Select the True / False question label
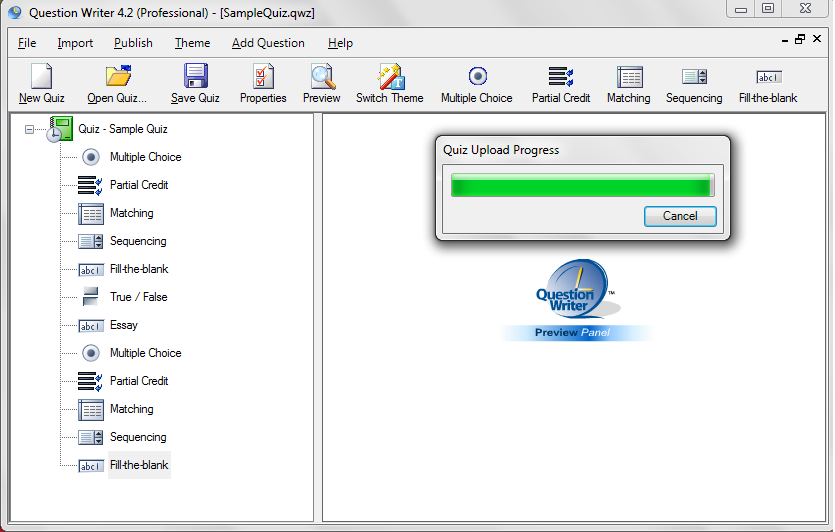 (x=138, y=297)
